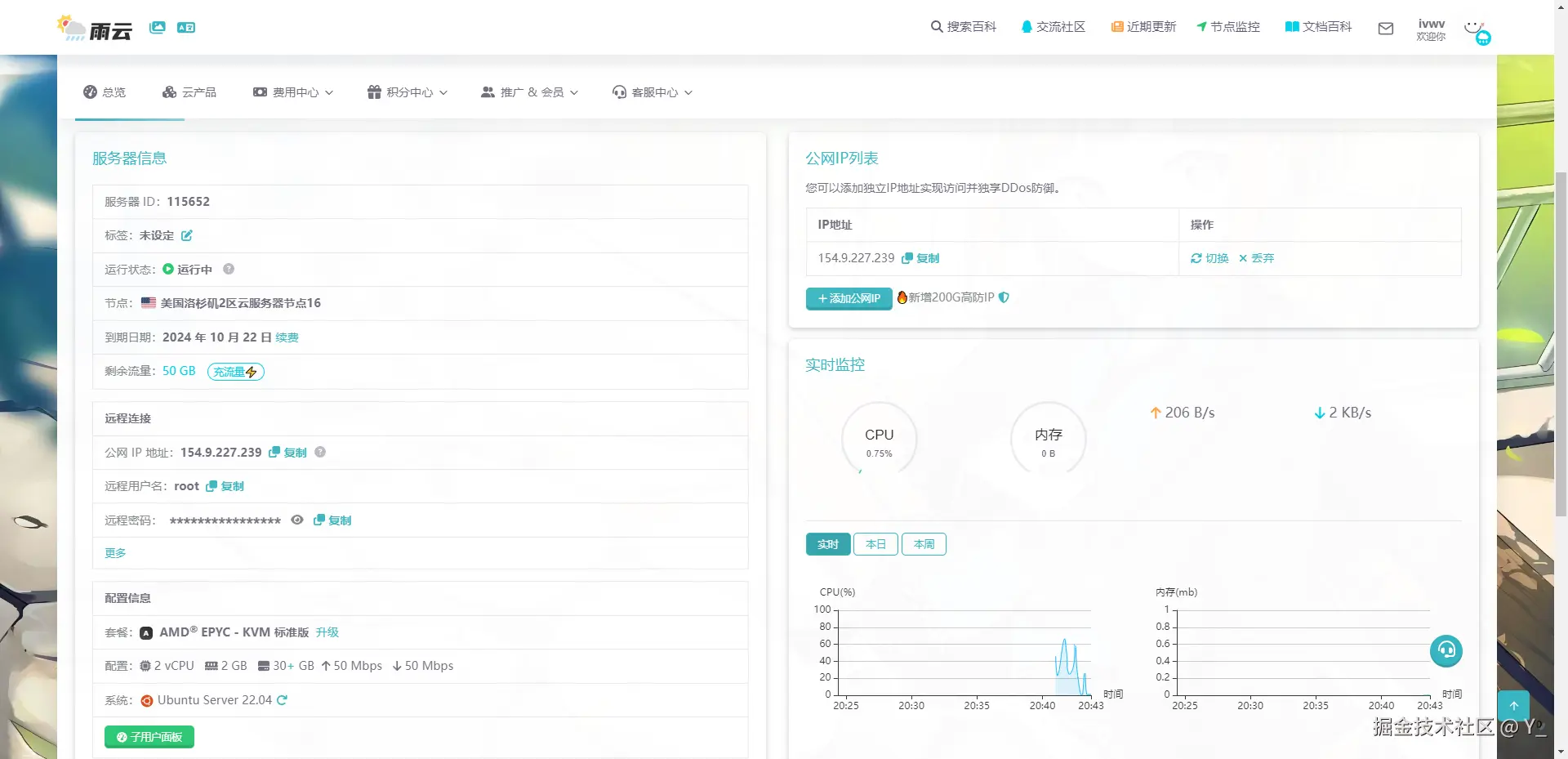Open the floating customer service icon at bottom right
Viewport: 1568px width, 759px height.
[x=1446, y=651]
